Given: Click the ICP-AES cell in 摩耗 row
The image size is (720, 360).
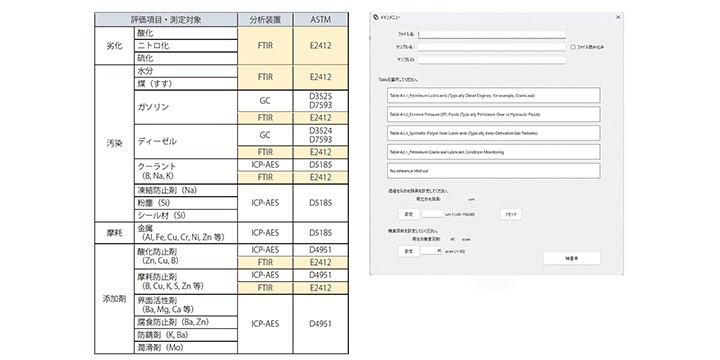Looking at the screenshot, I should click(265, 233).
